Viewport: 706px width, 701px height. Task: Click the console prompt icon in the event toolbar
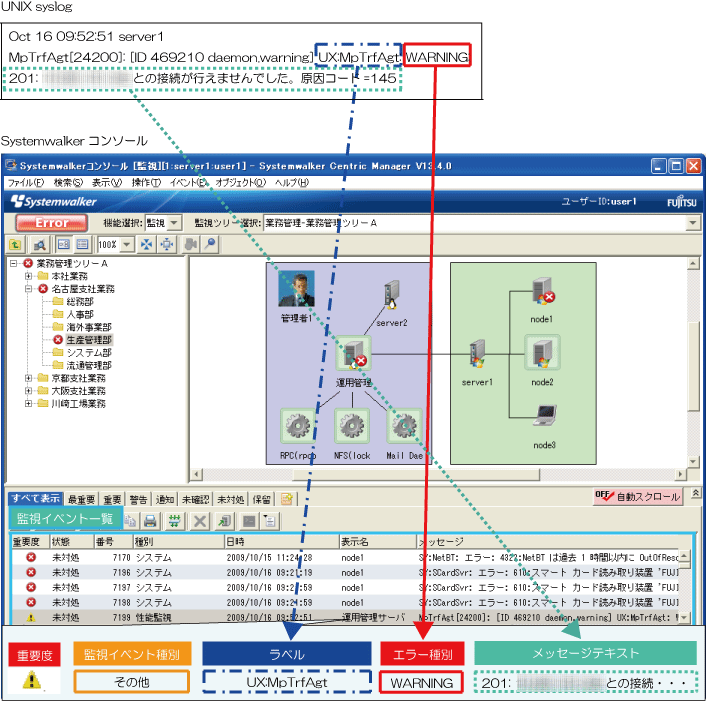(249, 521)
